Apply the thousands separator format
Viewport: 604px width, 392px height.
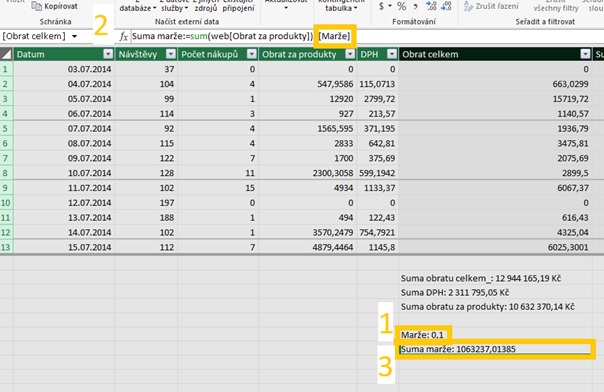pos(415,6)
